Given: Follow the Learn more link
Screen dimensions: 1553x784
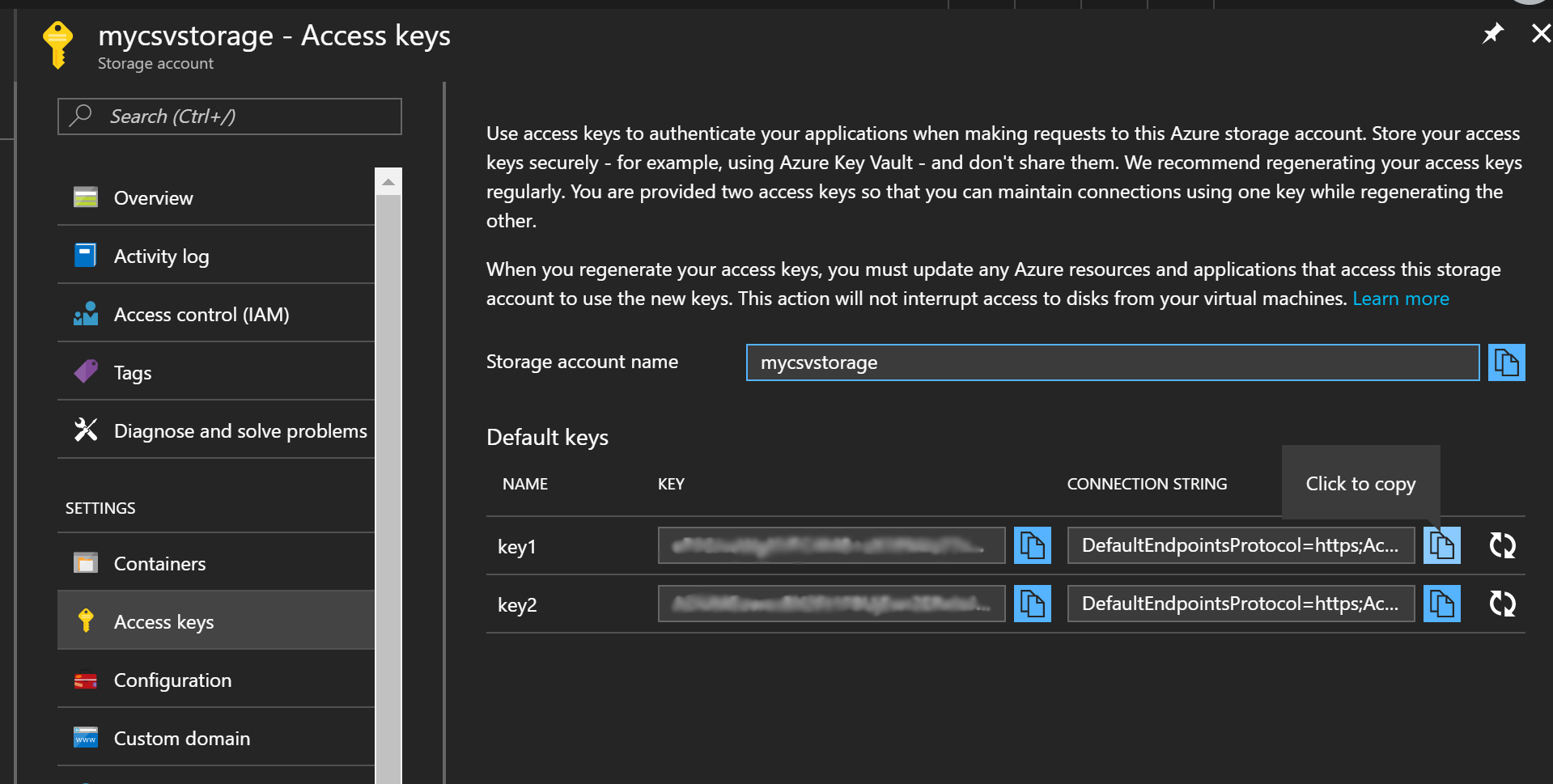Looking at the screenshot, I should tap(1401, 299).
